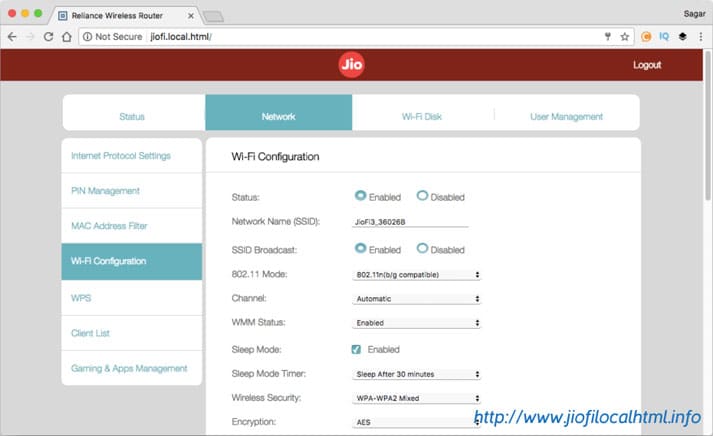
Task: Click the Sagar profile name
Action: (694, 14)
